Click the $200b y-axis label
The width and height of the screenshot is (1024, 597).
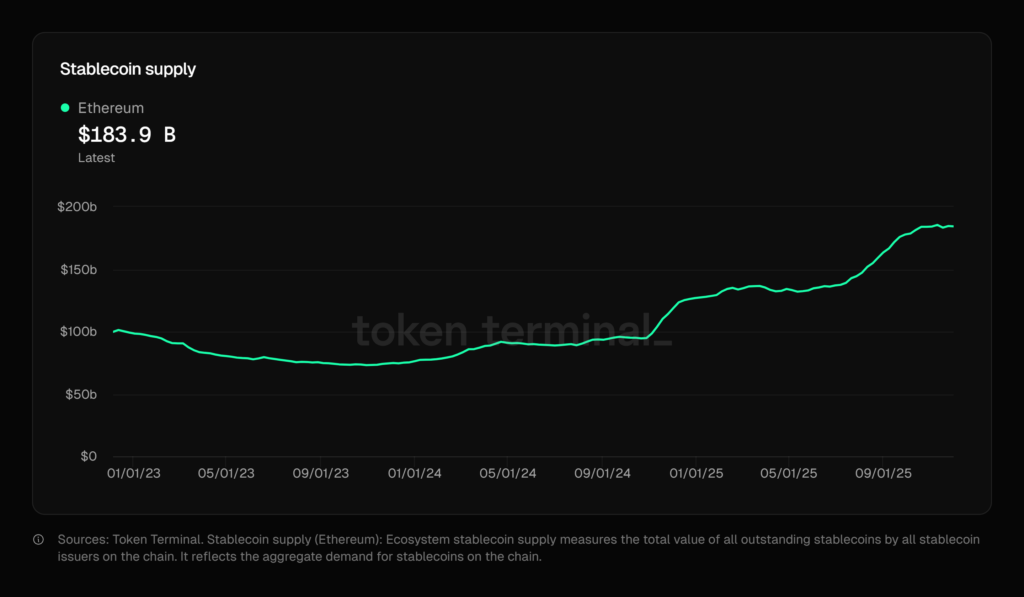pos(78,207)
